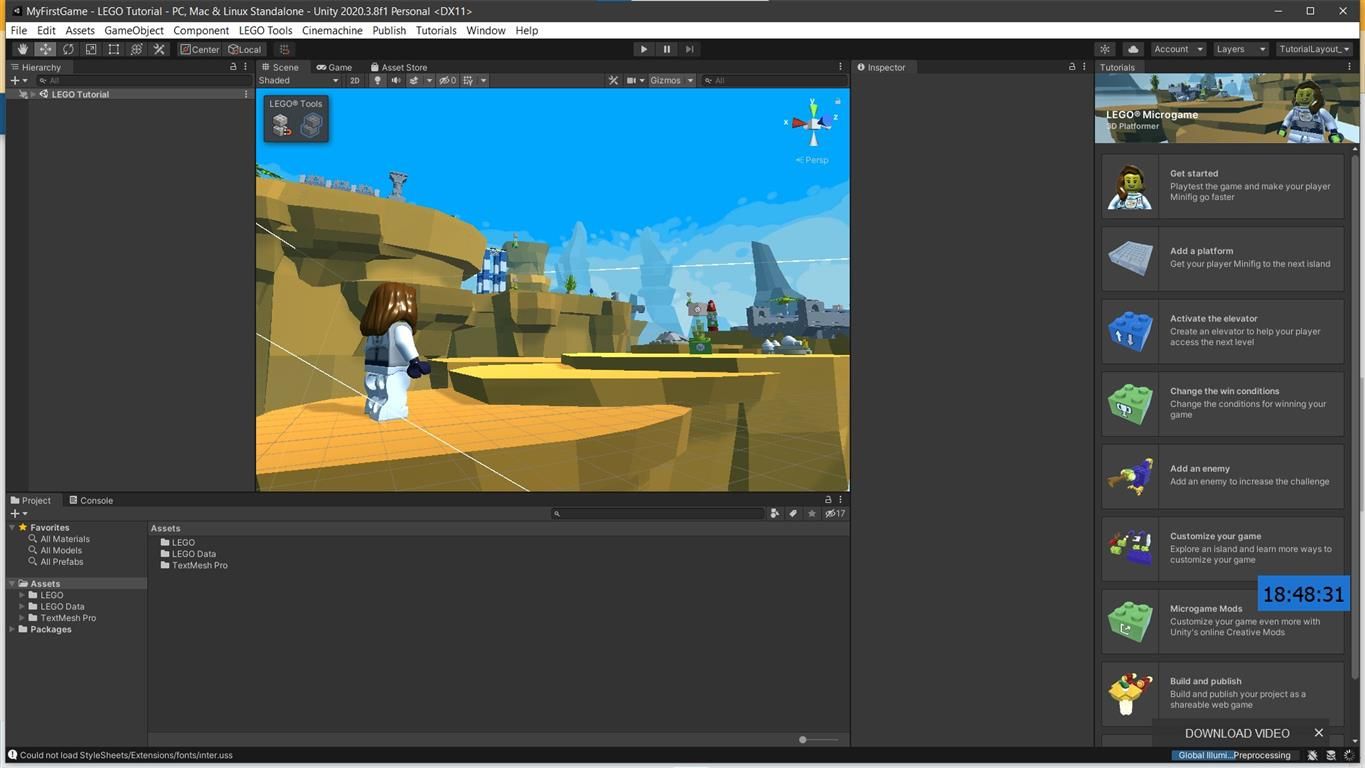This screenshot has width=1365, height=768.
Task: Select the Move tool
Action: [x=45, y=49]
